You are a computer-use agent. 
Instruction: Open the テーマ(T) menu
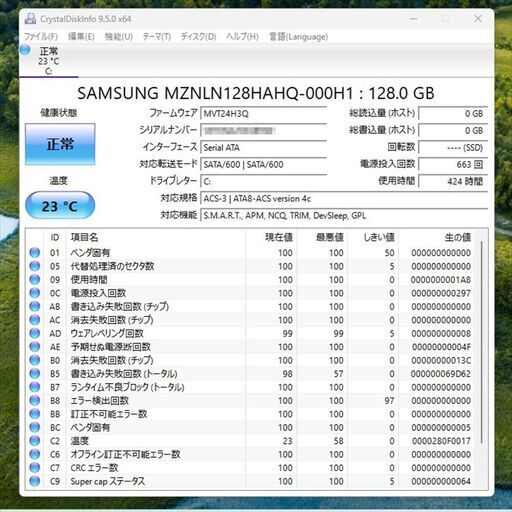[x=157, y=37]
